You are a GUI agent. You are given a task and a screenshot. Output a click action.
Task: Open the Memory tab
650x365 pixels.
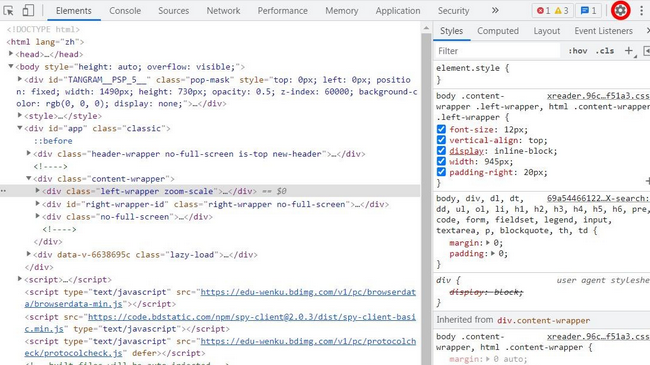pyautogui.click(x=342, y=11)
